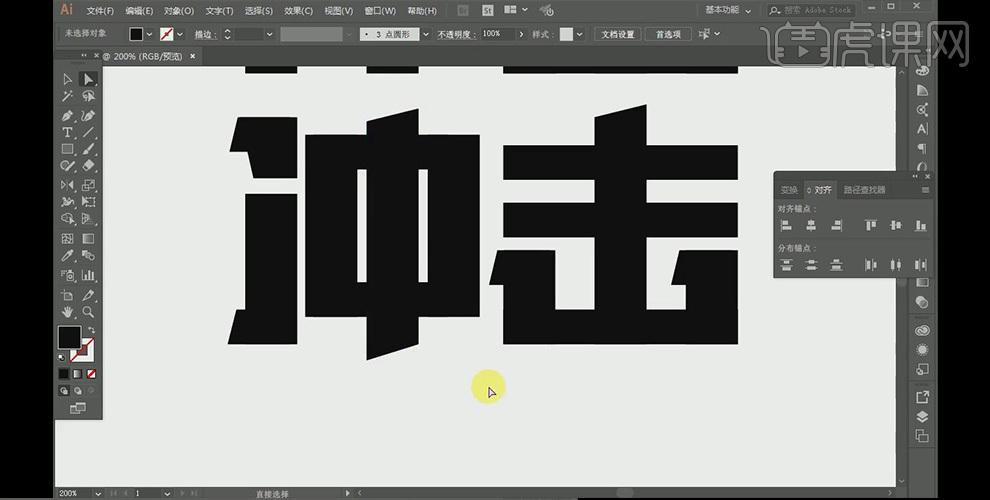Open the 样式 style dropdown

[x=580, y=34]
